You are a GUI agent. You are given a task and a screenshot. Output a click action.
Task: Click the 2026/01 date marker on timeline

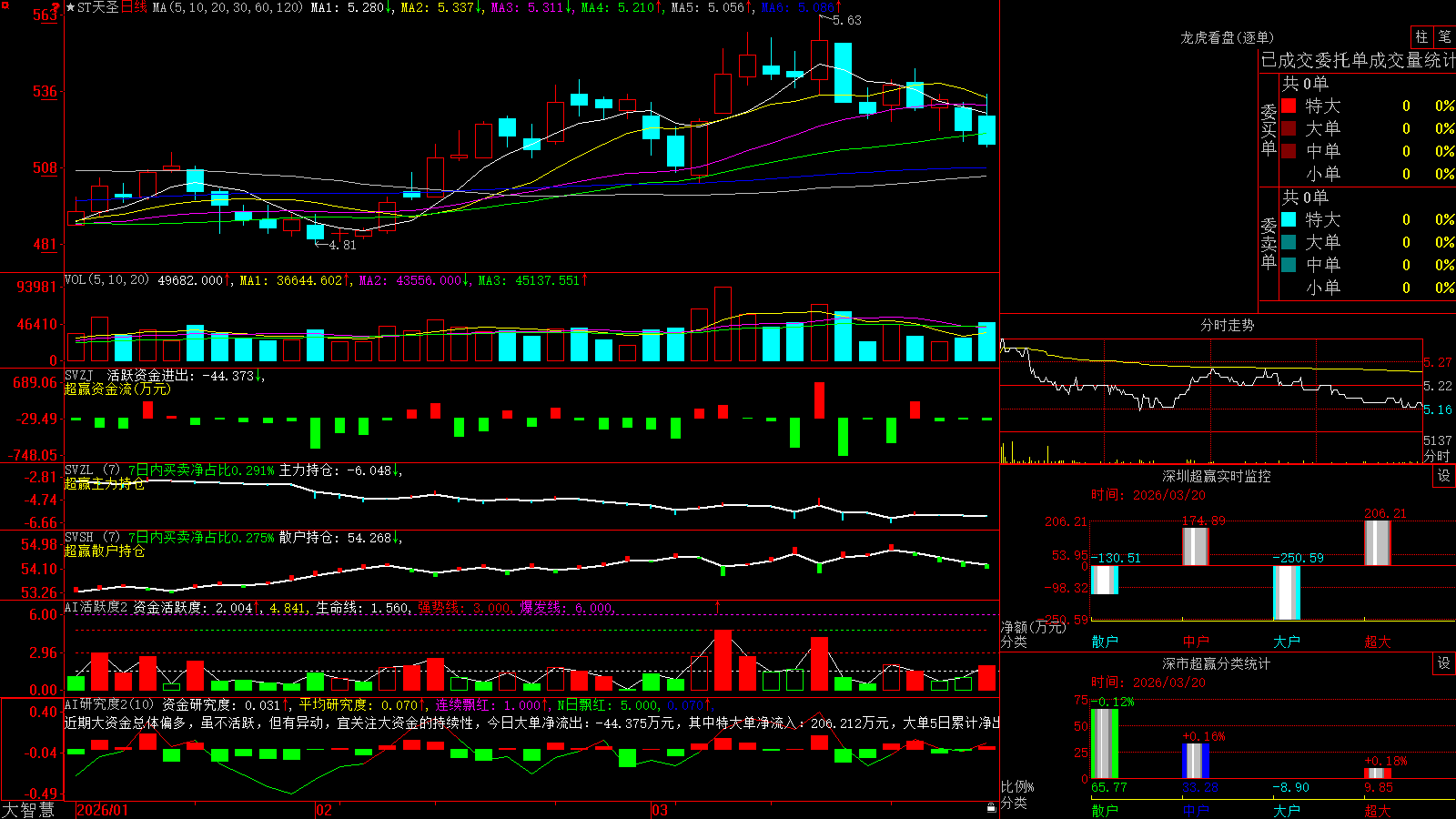click(x=103, y=810)
